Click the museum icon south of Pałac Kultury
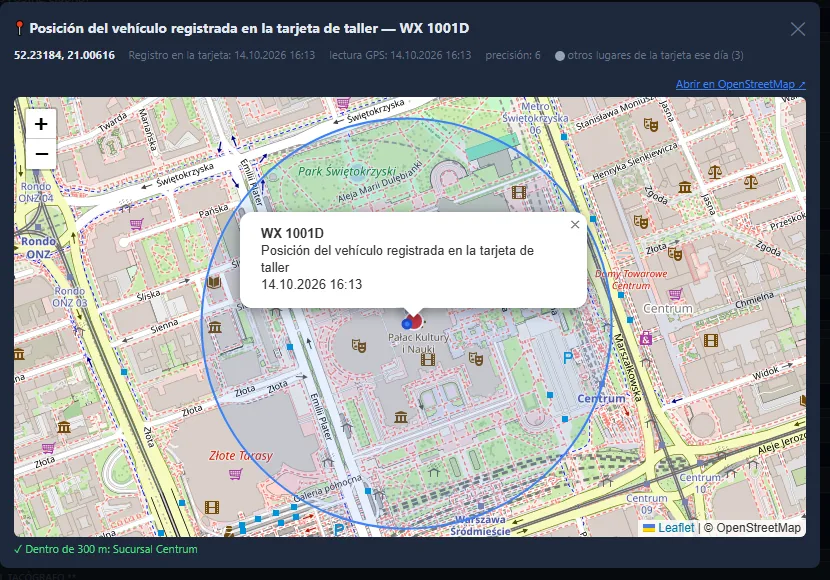830x580 pixels. [401, 418]
